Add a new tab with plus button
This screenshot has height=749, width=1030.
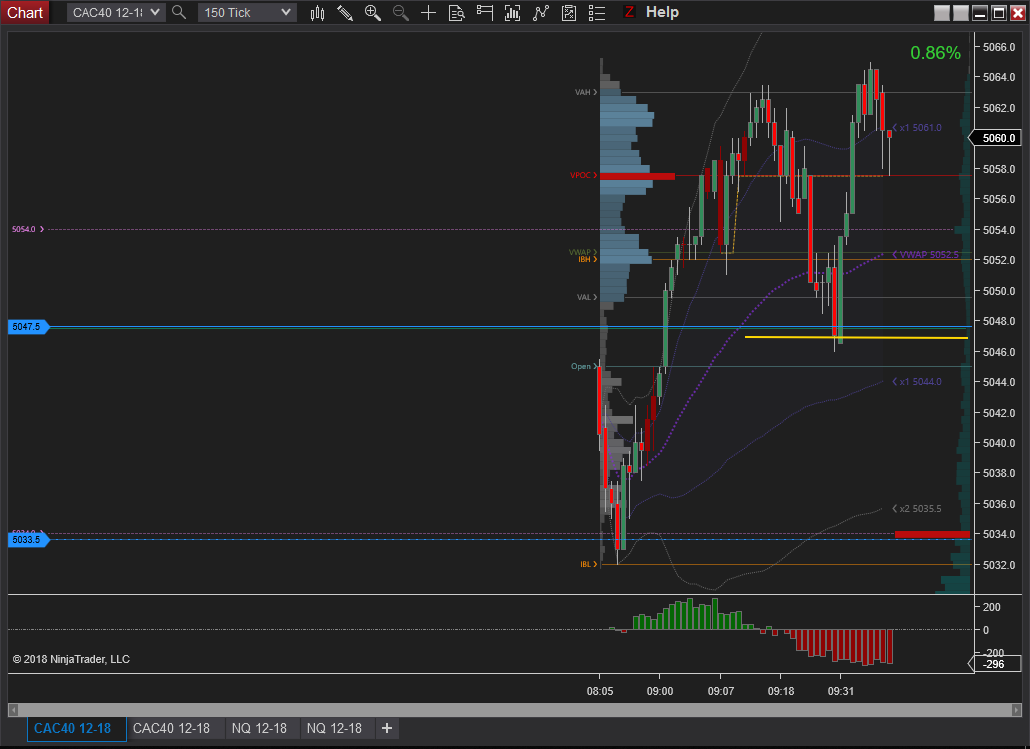click(387, 728)
